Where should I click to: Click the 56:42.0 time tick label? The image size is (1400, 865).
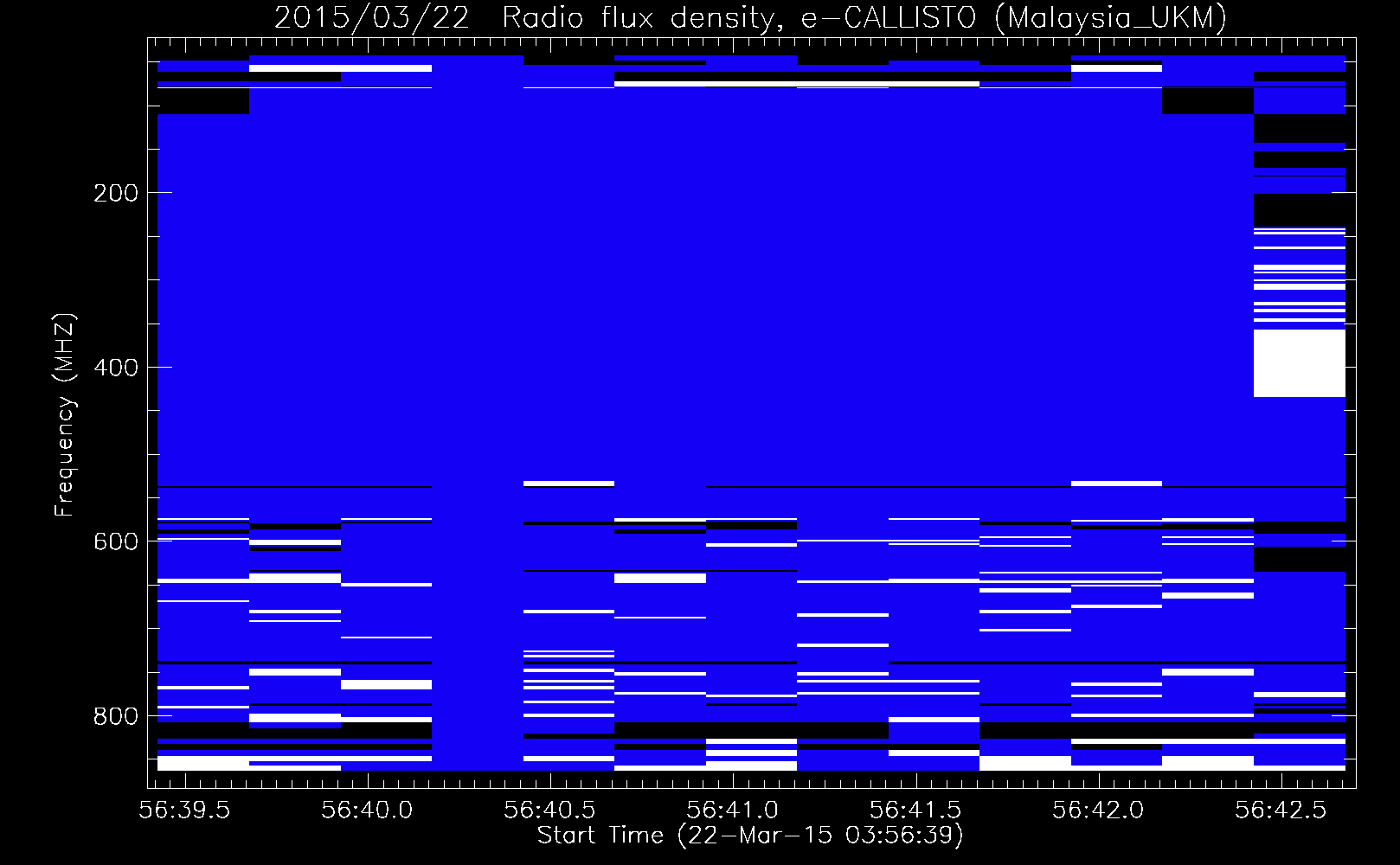point(1098,810)
